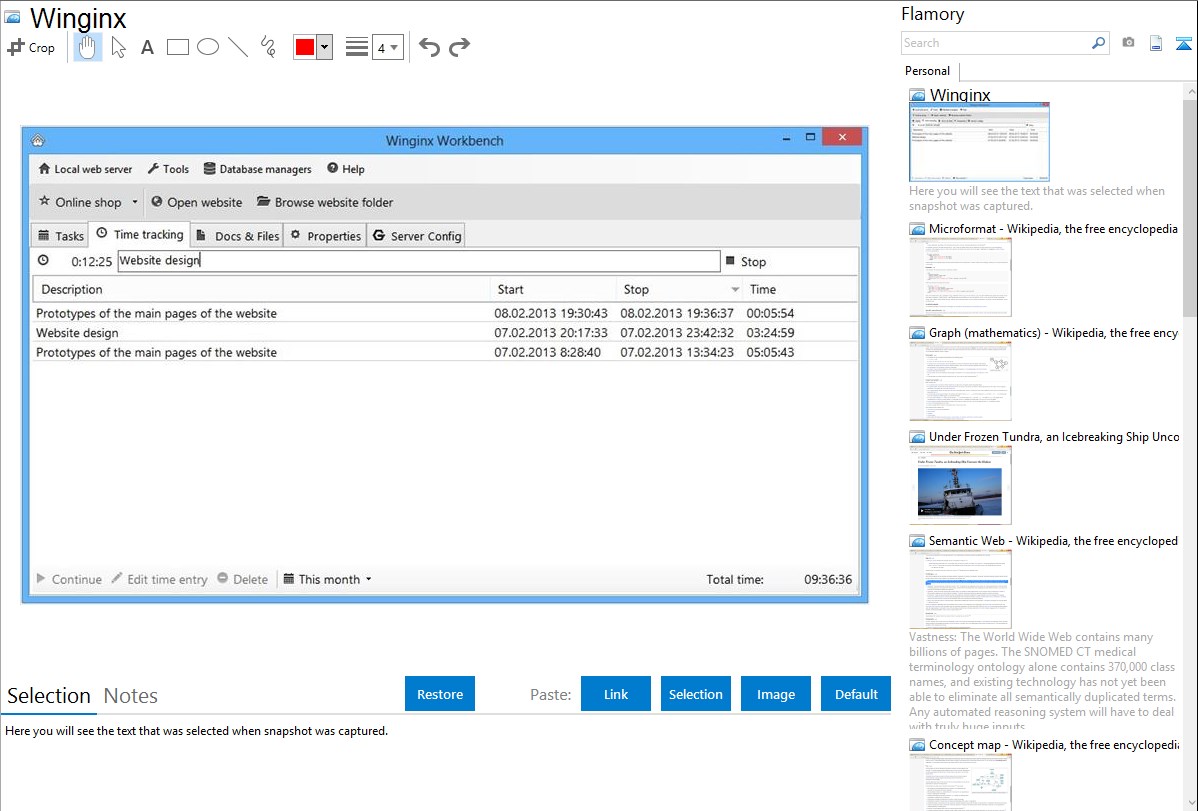Undo the last annotation
This screenshot has width=1198, height=811.
[429, 47]
